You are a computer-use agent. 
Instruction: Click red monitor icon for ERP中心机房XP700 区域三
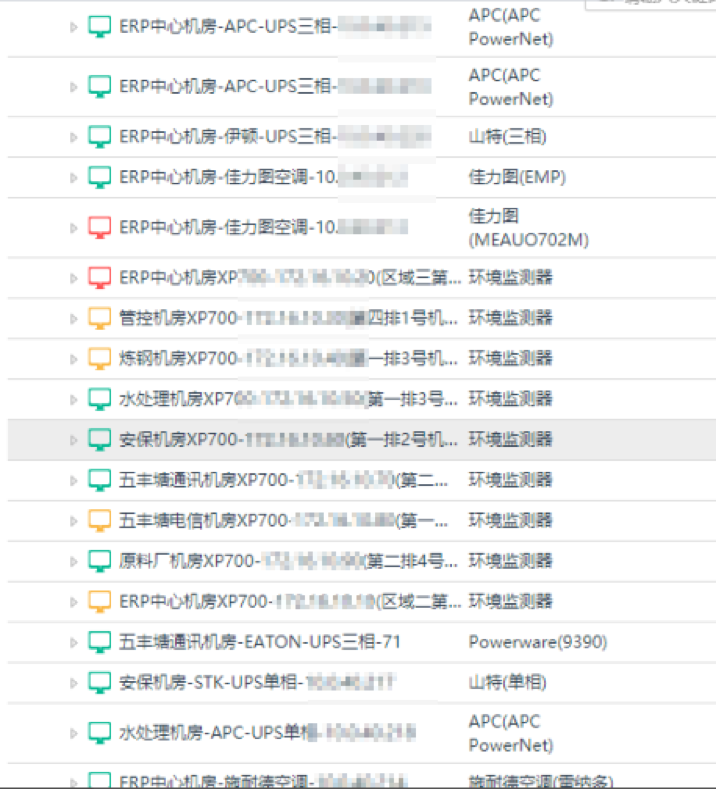coord(100,278)
